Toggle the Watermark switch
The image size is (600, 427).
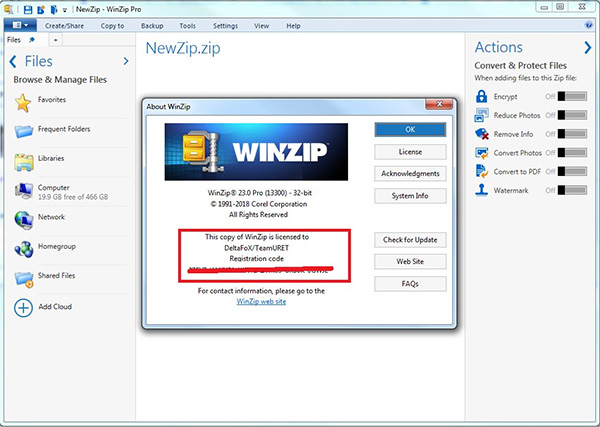pos(572,190)
